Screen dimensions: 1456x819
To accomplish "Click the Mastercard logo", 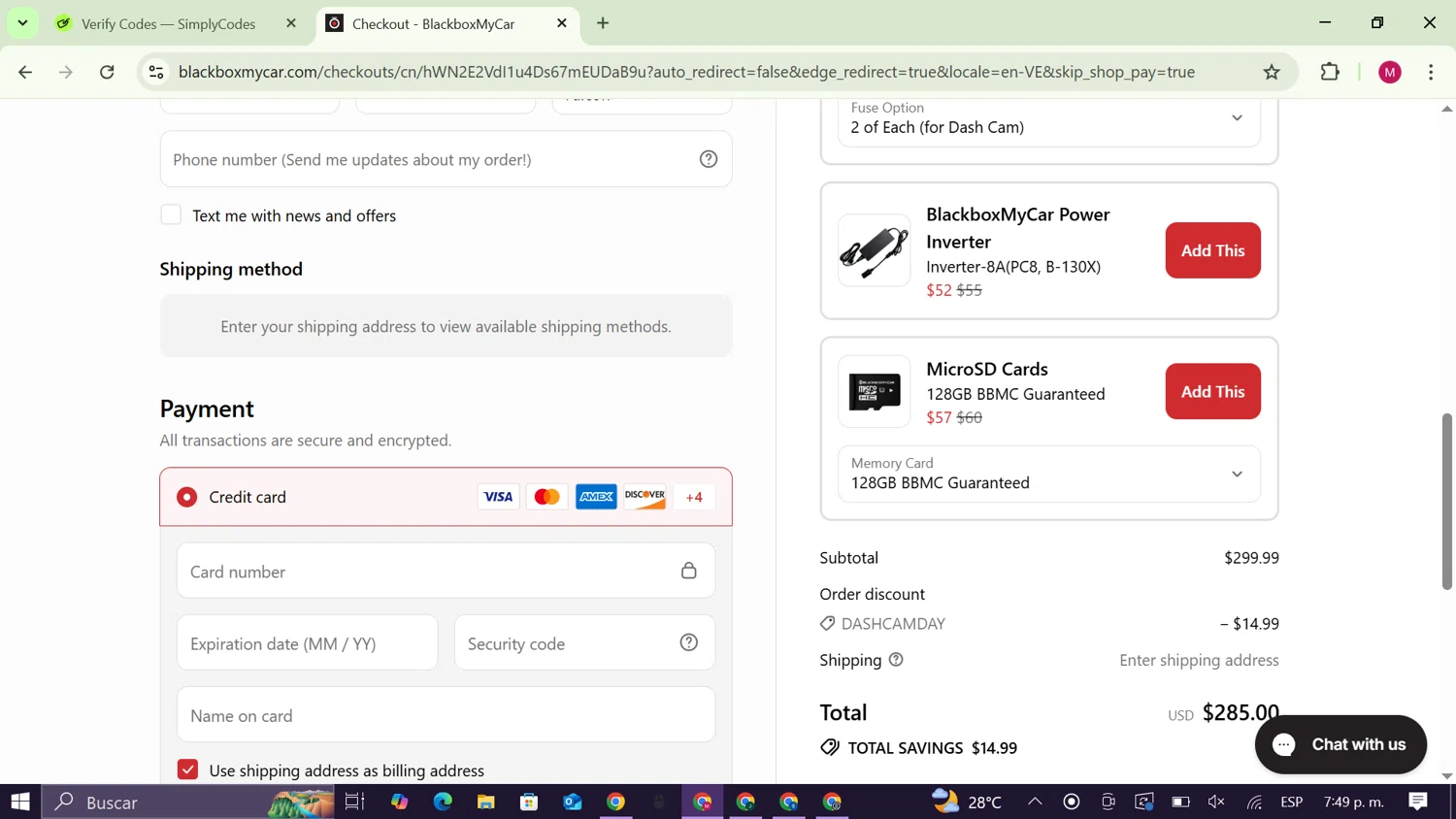I will click(546, 497).
